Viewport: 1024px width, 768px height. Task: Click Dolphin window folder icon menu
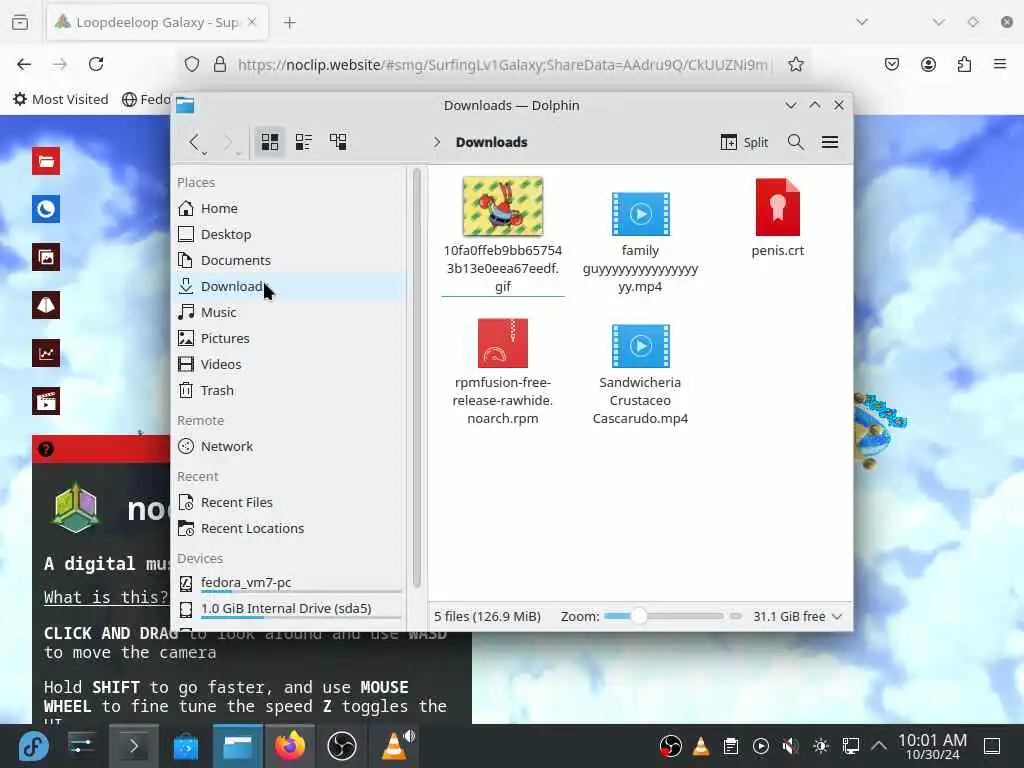click(185, 105)
